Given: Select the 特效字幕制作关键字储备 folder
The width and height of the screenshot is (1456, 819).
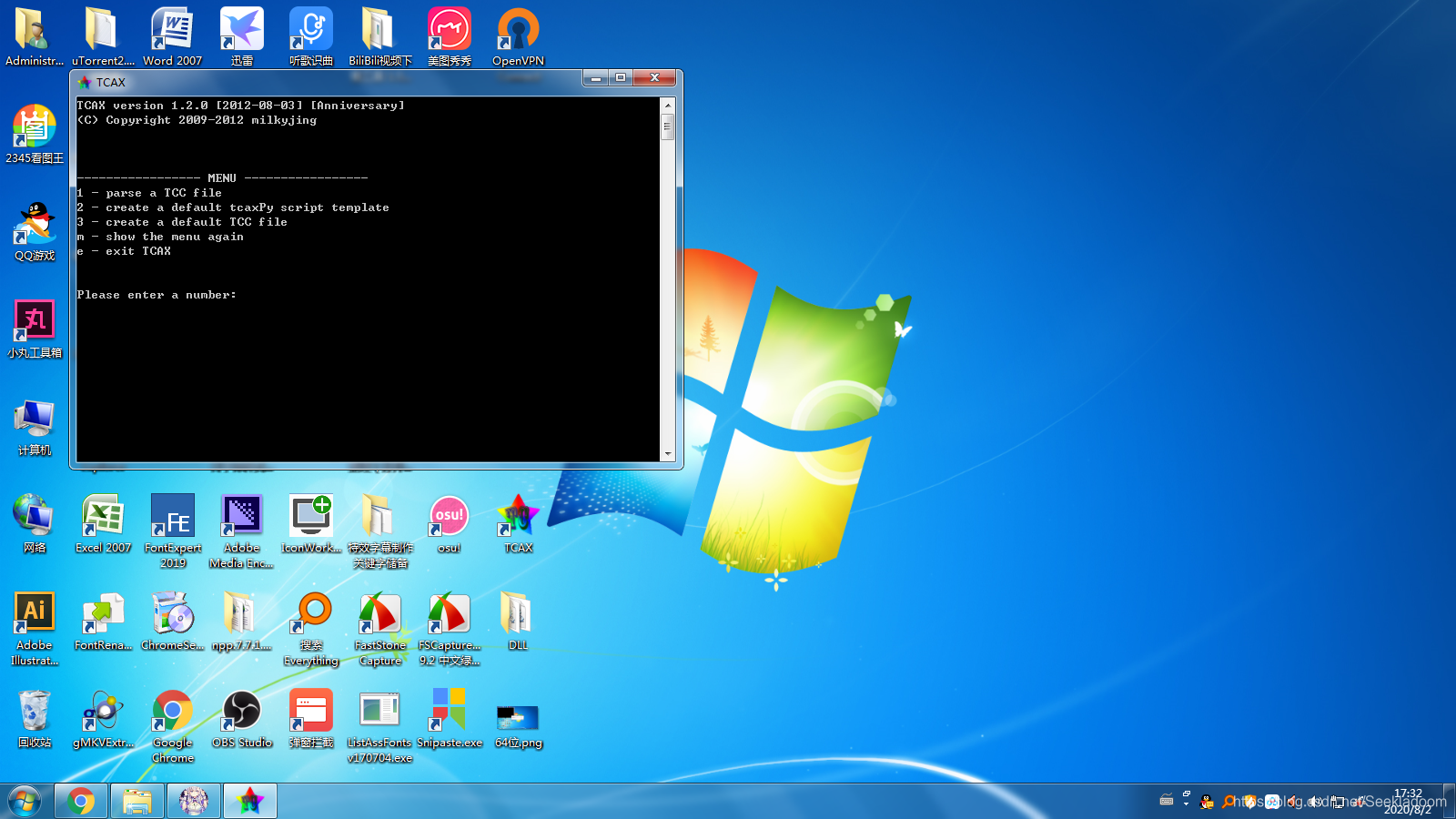Looking at the screenshot, I should coord(380,531).
